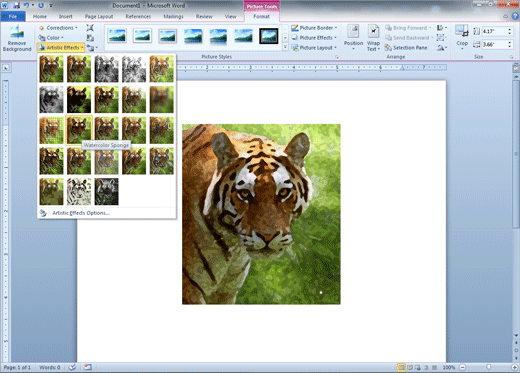The image size is (520, 373).
Task: Select the Watercolor Sponge effect thumbnail
Action: (x=79, y=130)
